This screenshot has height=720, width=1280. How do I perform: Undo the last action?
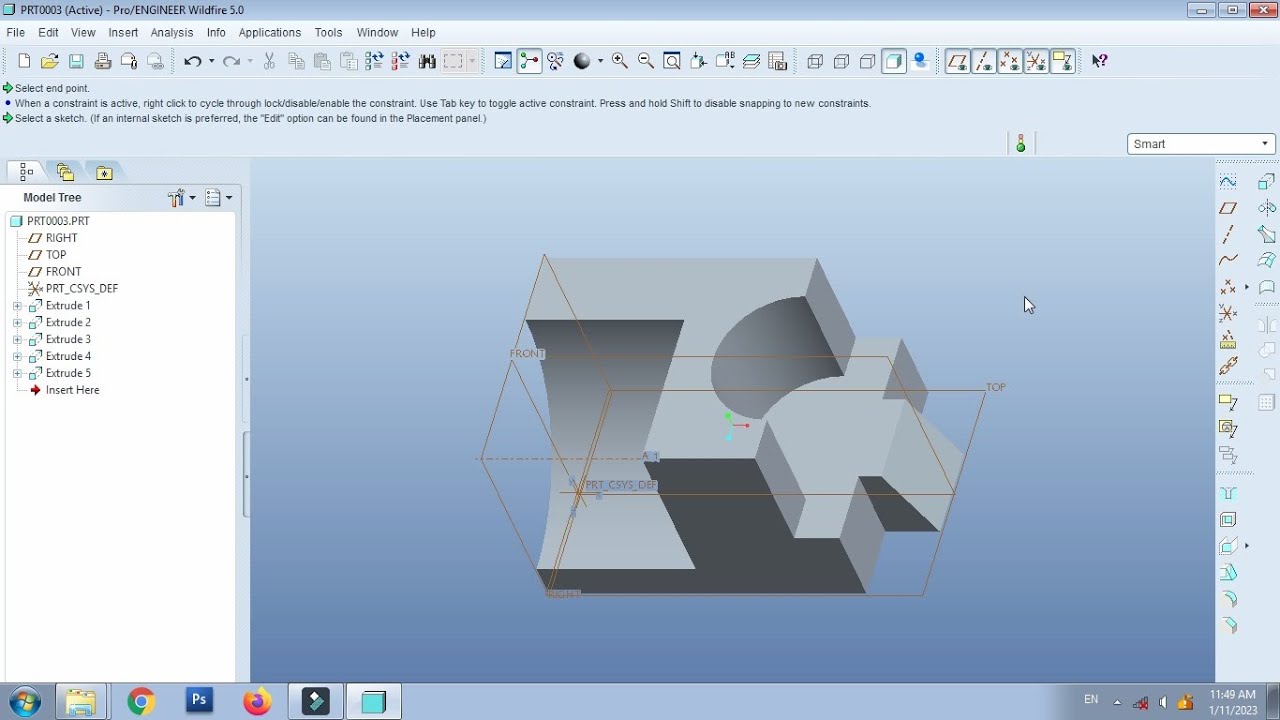(192, 61)
